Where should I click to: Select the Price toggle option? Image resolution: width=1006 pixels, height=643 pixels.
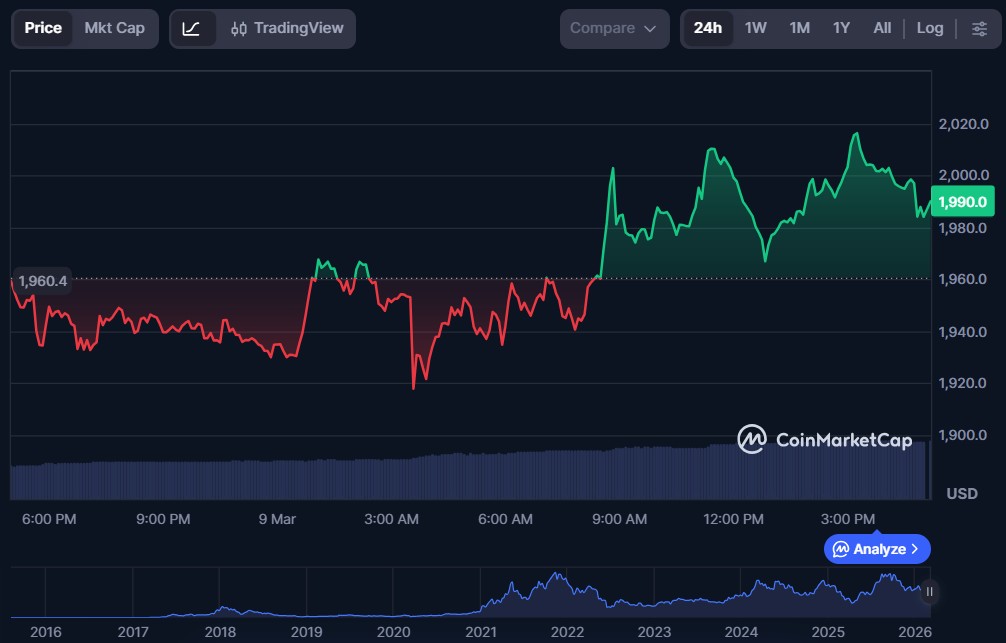[43, 28]
